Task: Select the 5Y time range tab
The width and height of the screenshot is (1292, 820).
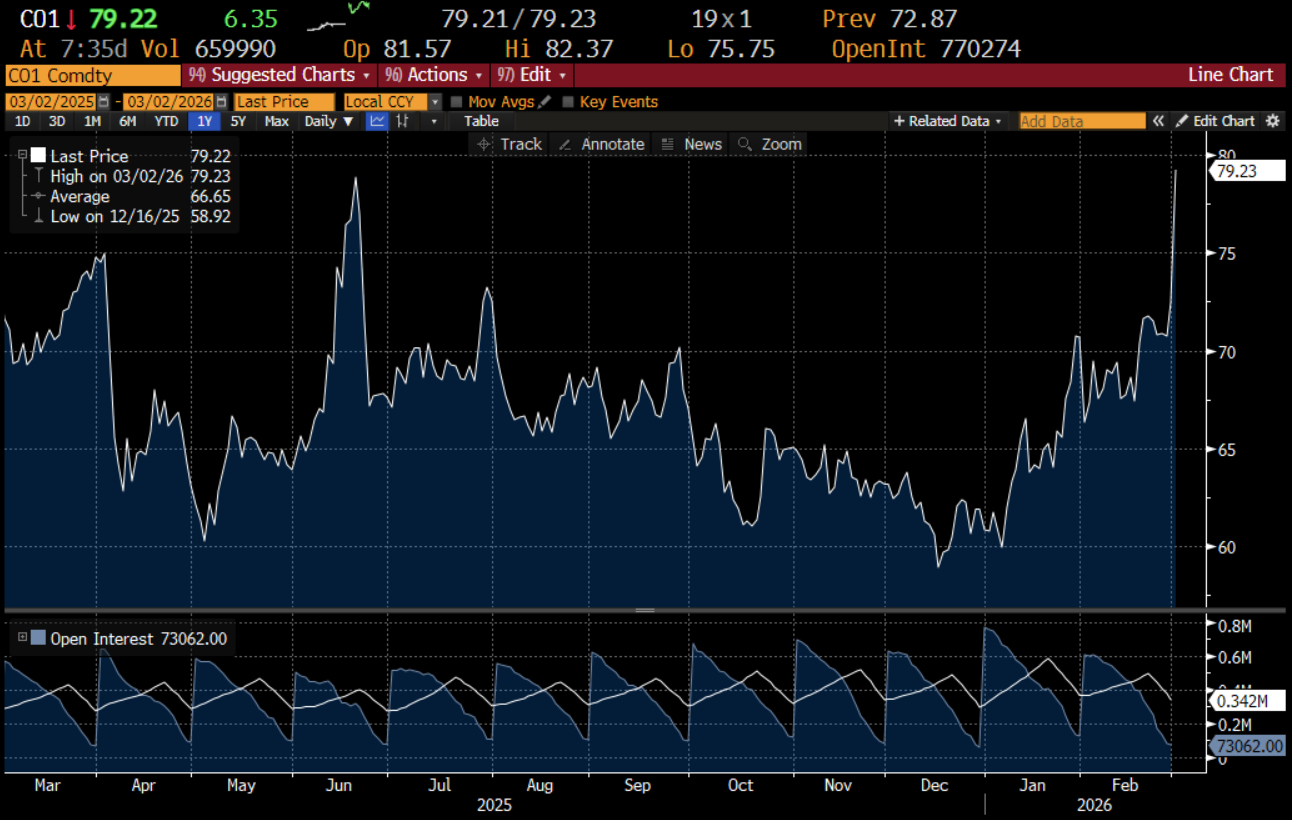Action: click(x=237, y=121)
